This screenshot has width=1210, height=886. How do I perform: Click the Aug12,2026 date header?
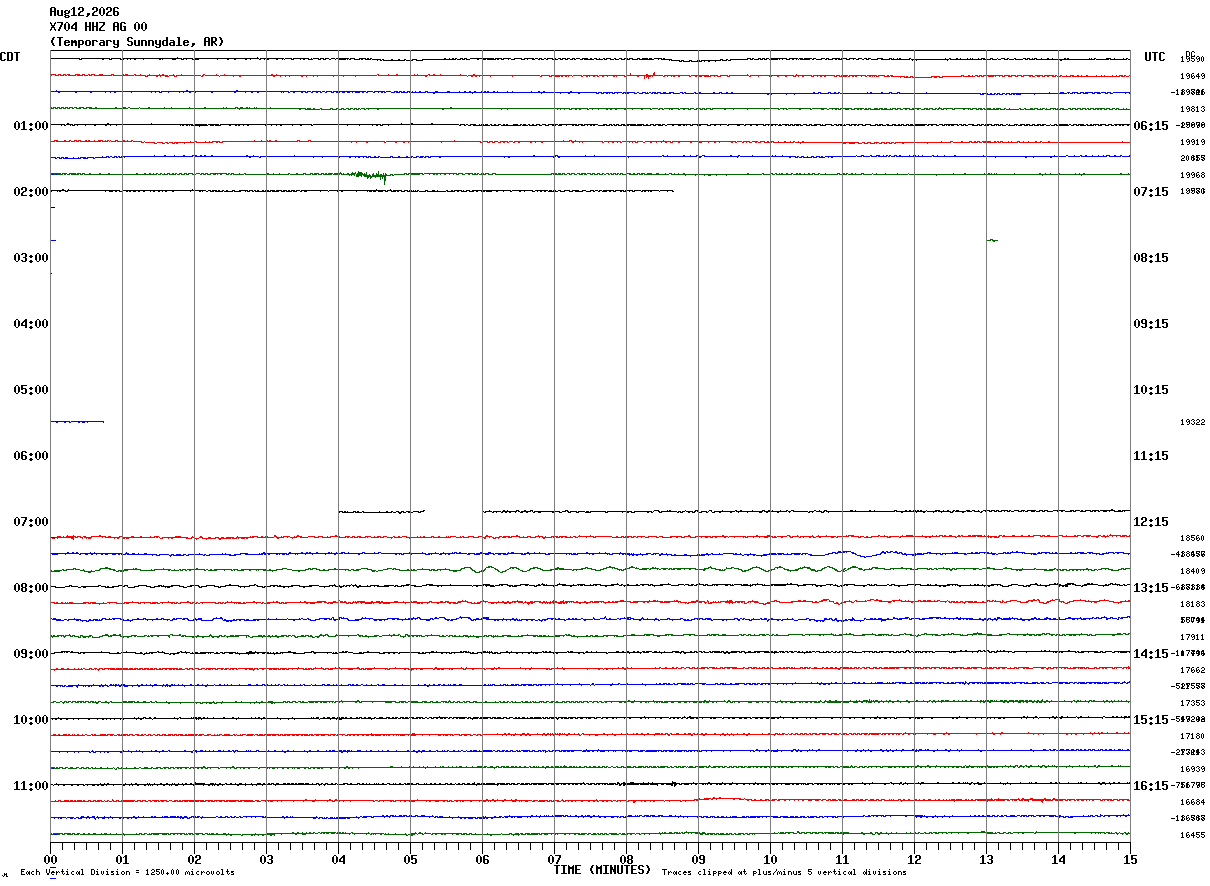[x=84, y=12]
